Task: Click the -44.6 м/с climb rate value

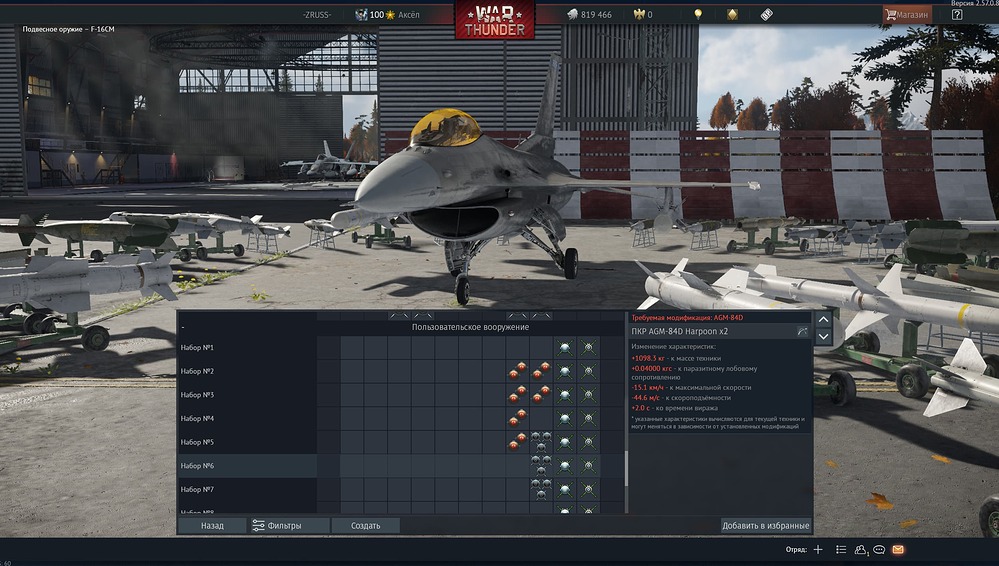Action: [x=647, y=398]
